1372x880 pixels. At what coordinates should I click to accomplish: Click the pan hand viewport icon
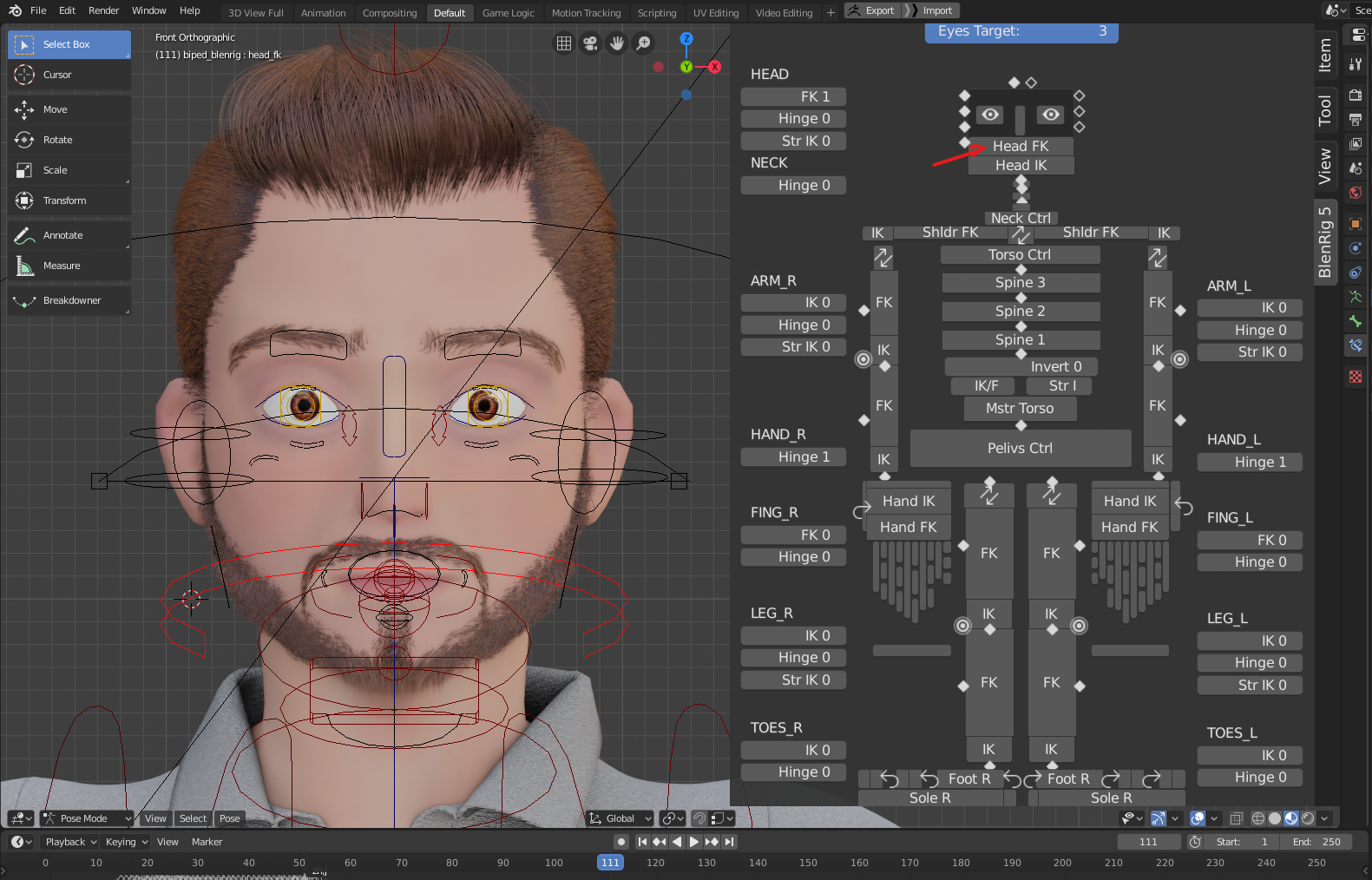click(x=617, y=43)
